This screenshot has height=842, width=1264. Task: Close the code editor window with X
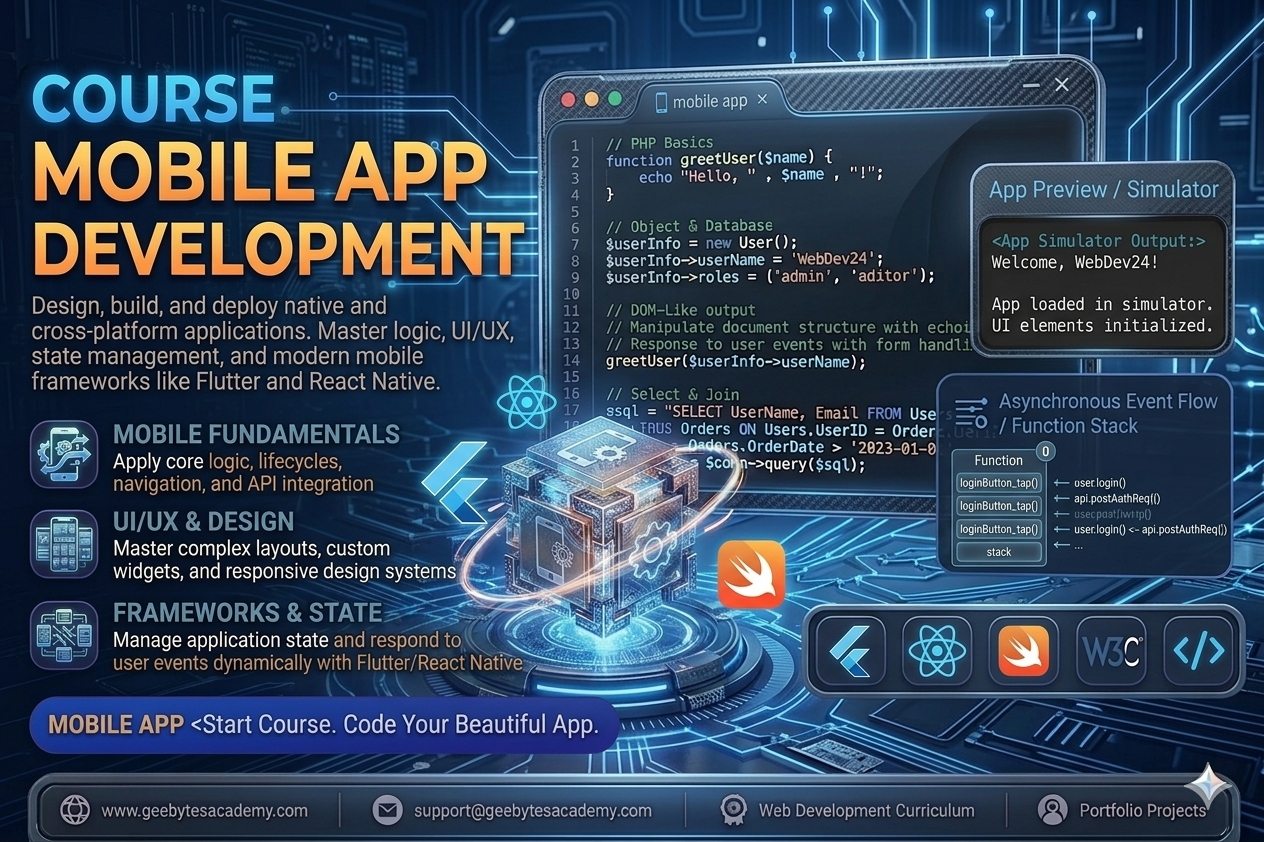click(x=1061, y=85)
